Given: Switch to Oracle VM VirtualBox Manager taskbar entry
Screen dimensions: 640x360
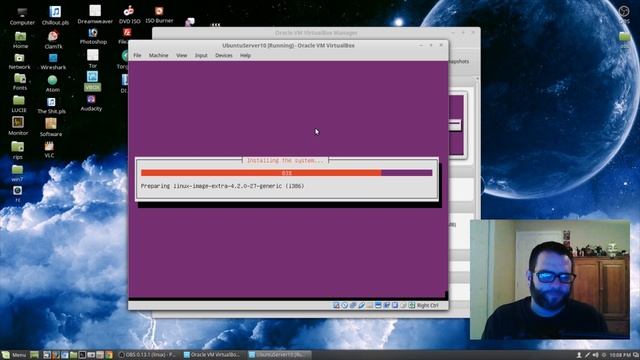Looking at the screenshot, I should pos(212,355).
